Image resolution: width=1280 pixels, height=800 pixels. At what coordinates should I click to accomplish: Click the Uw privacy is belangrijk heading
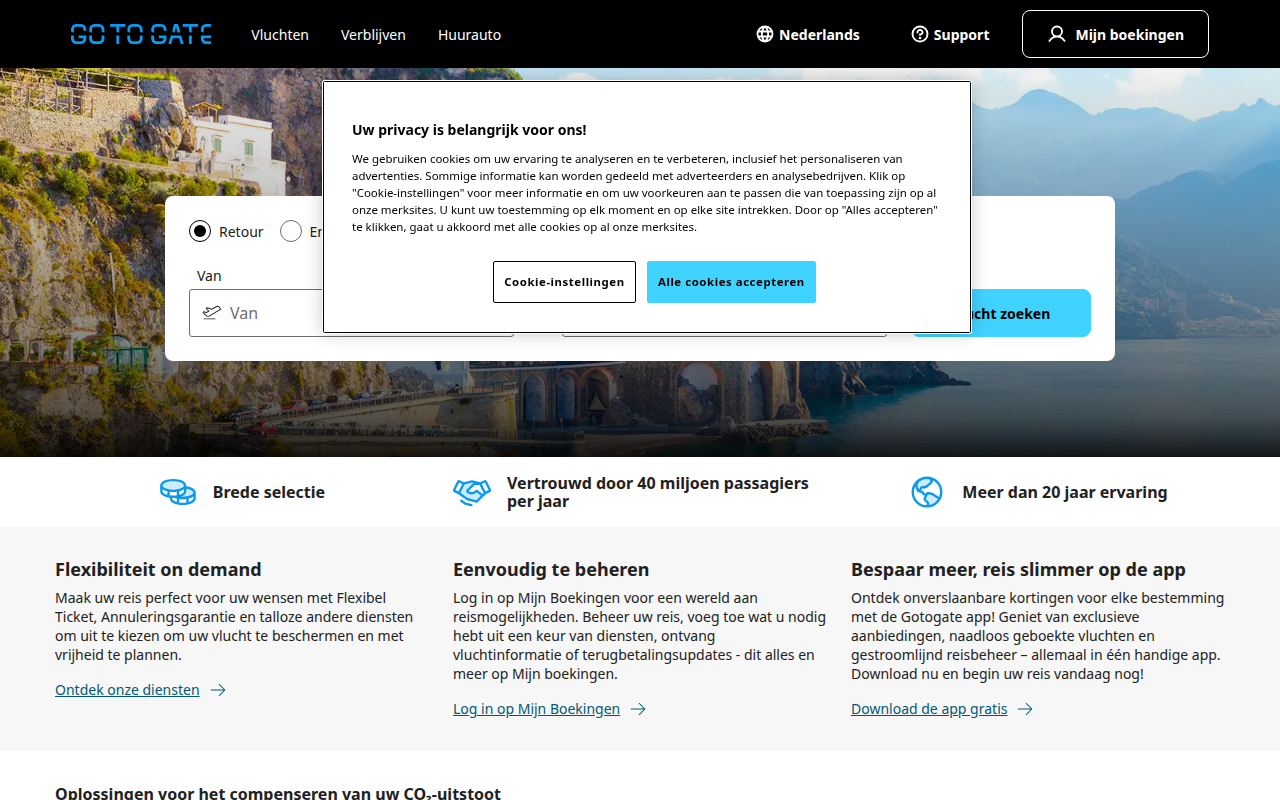(469, 129)
